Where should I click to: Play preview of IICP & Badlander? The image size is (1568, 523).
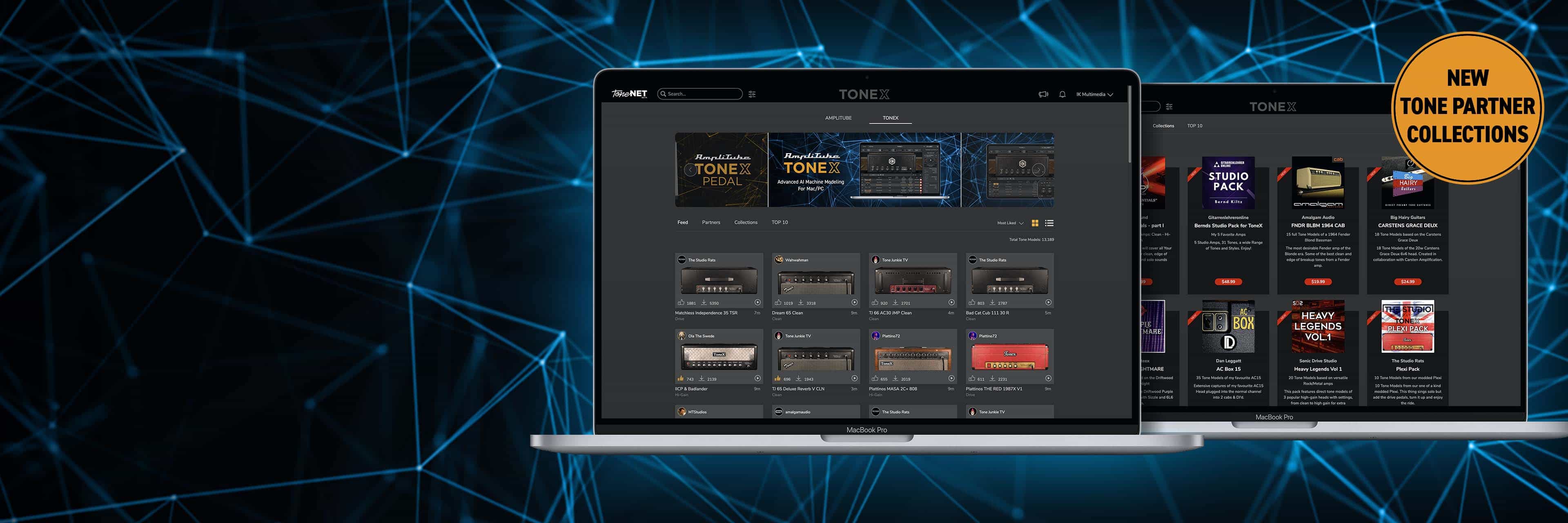pyautogui.click(x=757, y=378)
